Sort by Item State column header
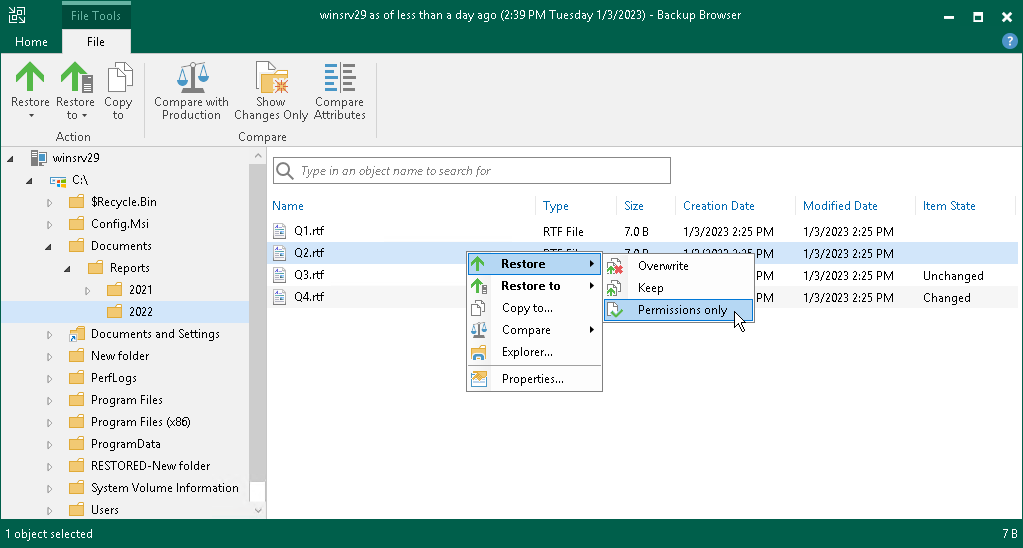The height and width of the screenshot is (548, 1023). coord(949,206)
